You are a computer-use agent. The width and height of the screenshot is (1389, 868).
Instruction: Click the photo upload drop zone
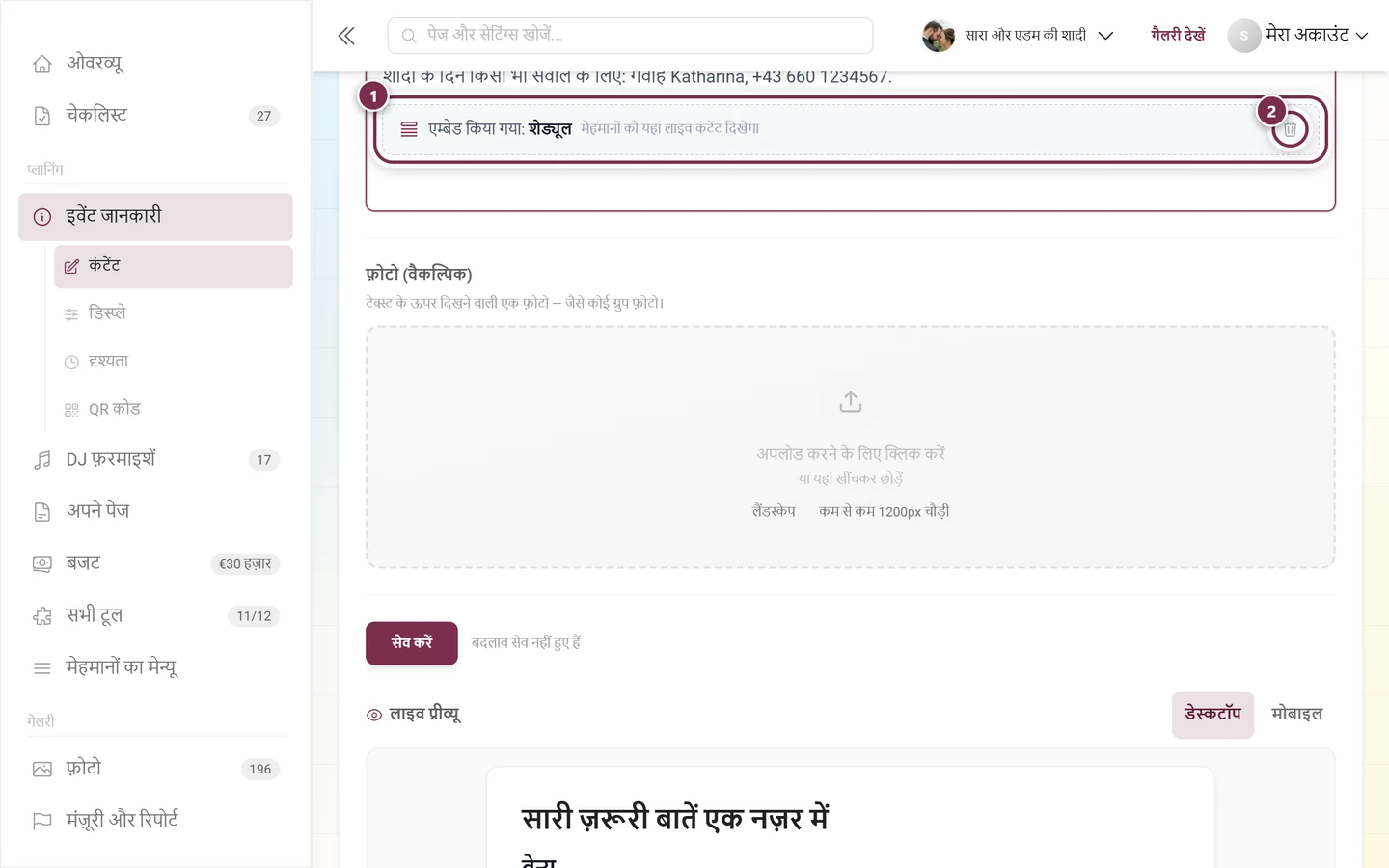coord(850,448)
